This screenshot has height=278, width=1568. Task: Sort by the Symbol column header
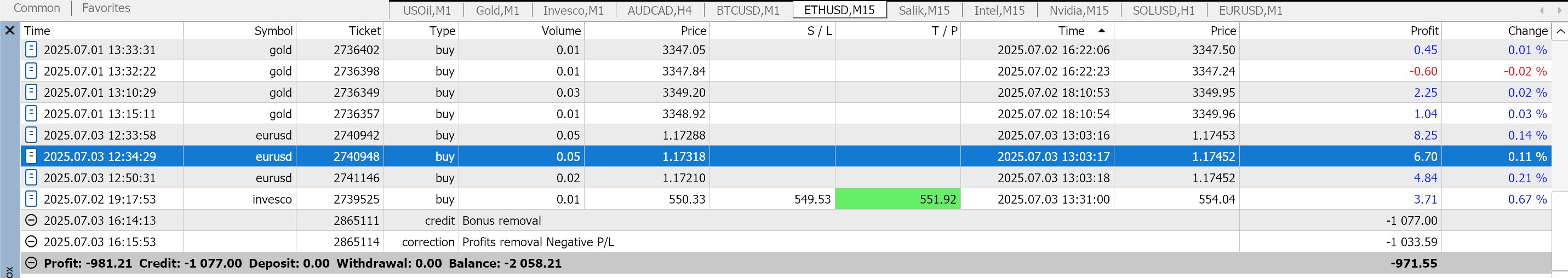[273, 31]
